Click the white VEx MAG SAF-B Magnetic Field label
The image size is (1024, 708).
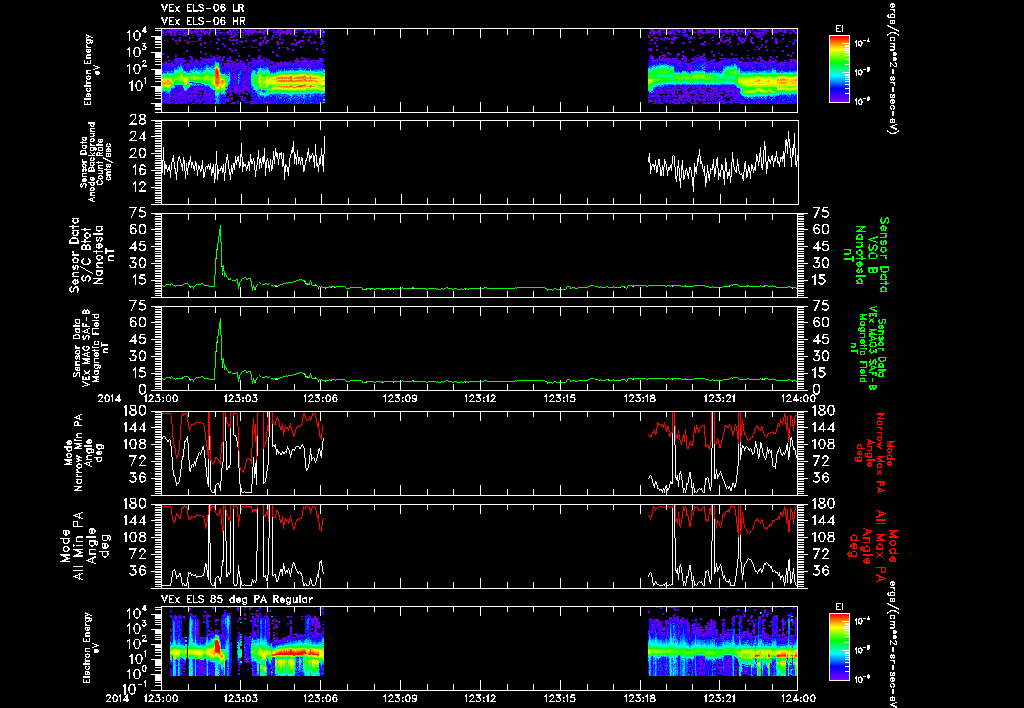tap(90, 347)
